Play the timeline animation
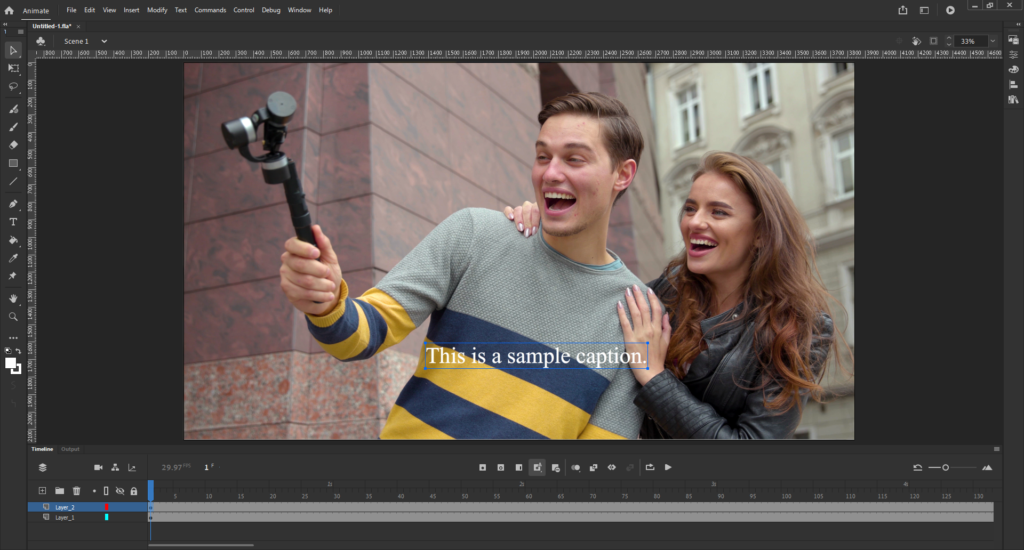Screen dimensions: 1024x550 click(668, 467)
